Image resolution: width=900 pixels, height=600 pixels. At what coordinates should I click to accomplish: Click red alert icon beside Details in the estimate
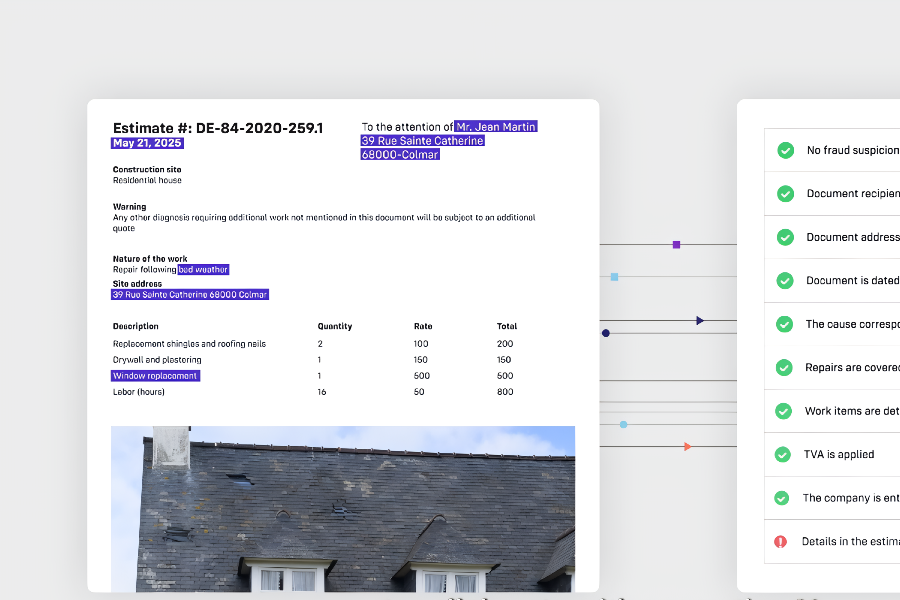780,541
